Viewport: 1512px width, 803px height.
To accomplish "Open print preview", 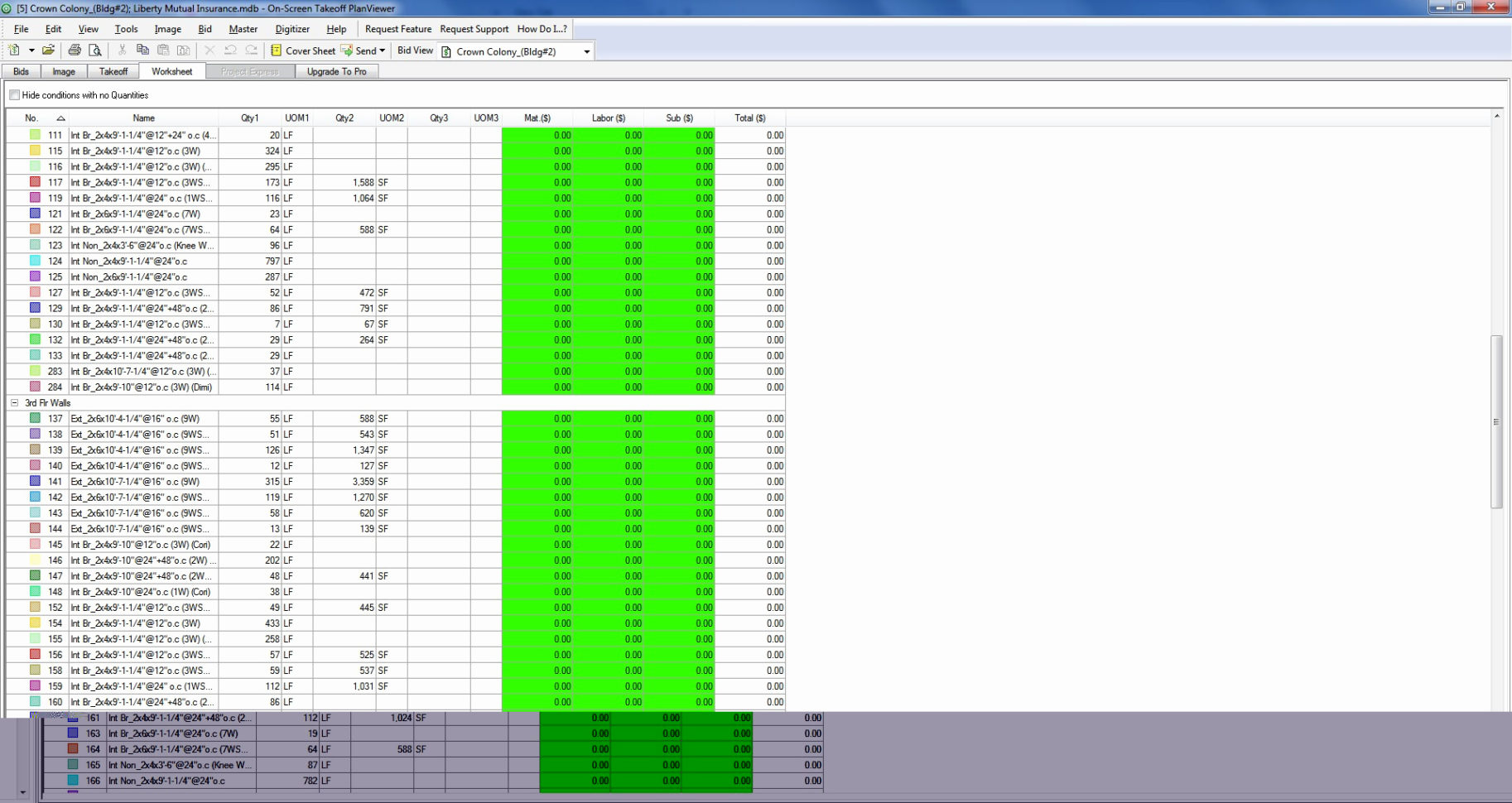I will tap(95, 50).
